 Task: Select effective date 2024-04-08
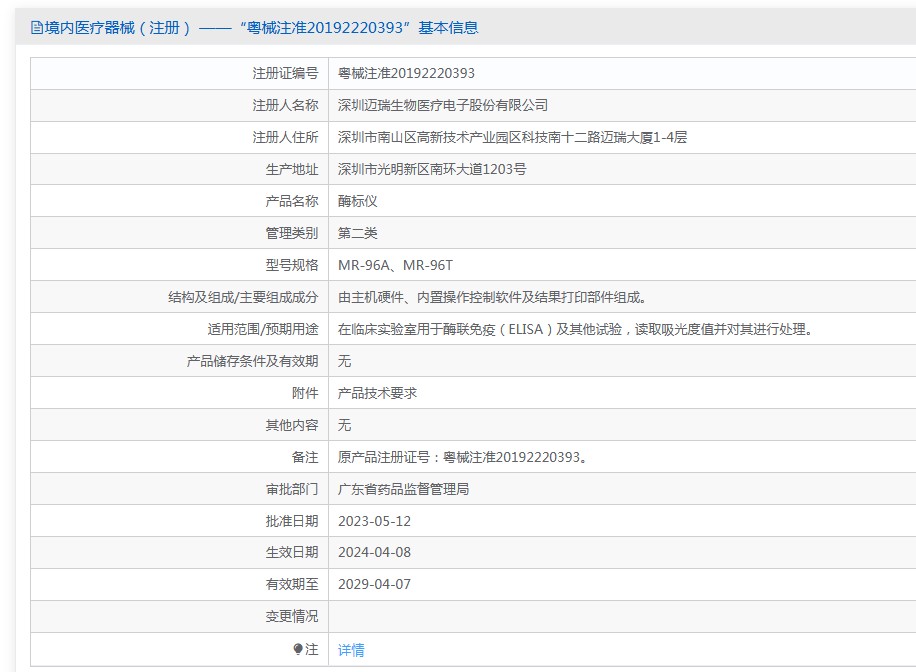(374, 552)
